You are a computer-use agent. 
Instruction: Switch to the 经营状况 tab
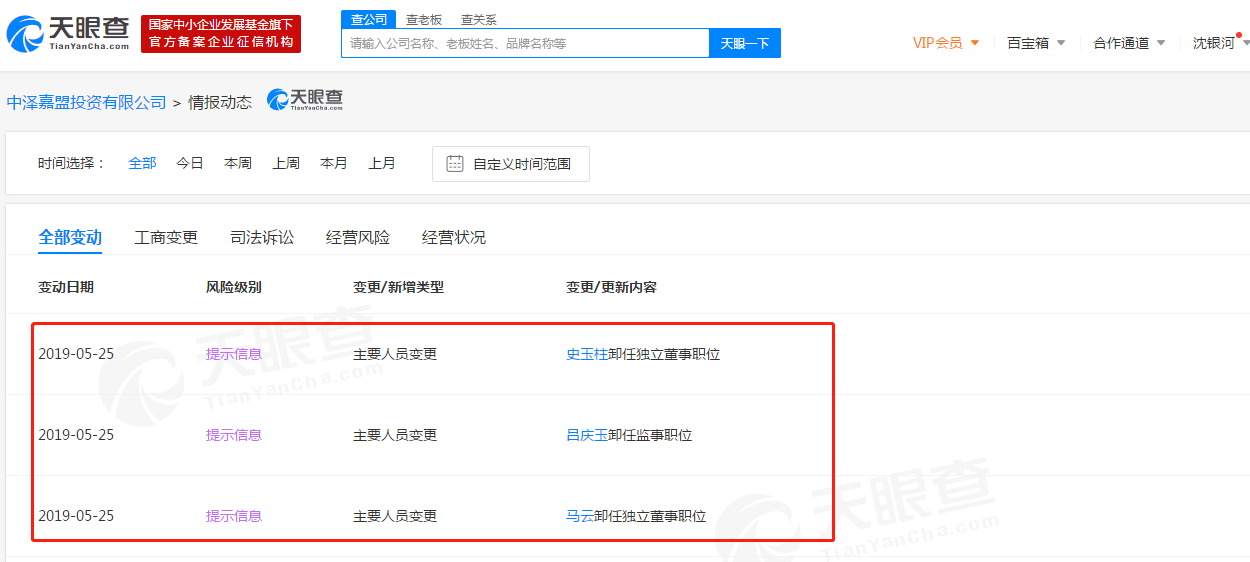coord(454,237)
